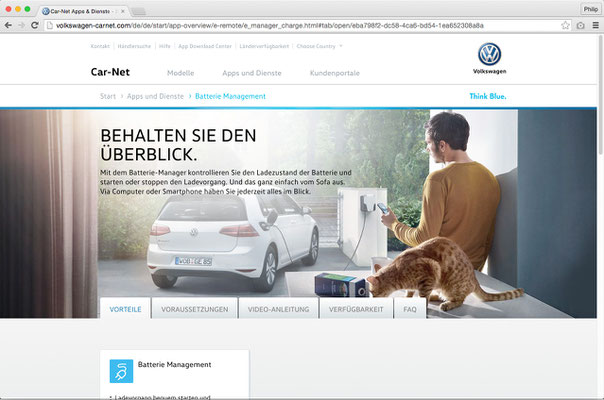Open the Chrome hamburger menu
Screen dimensions: 604x400
596,25
